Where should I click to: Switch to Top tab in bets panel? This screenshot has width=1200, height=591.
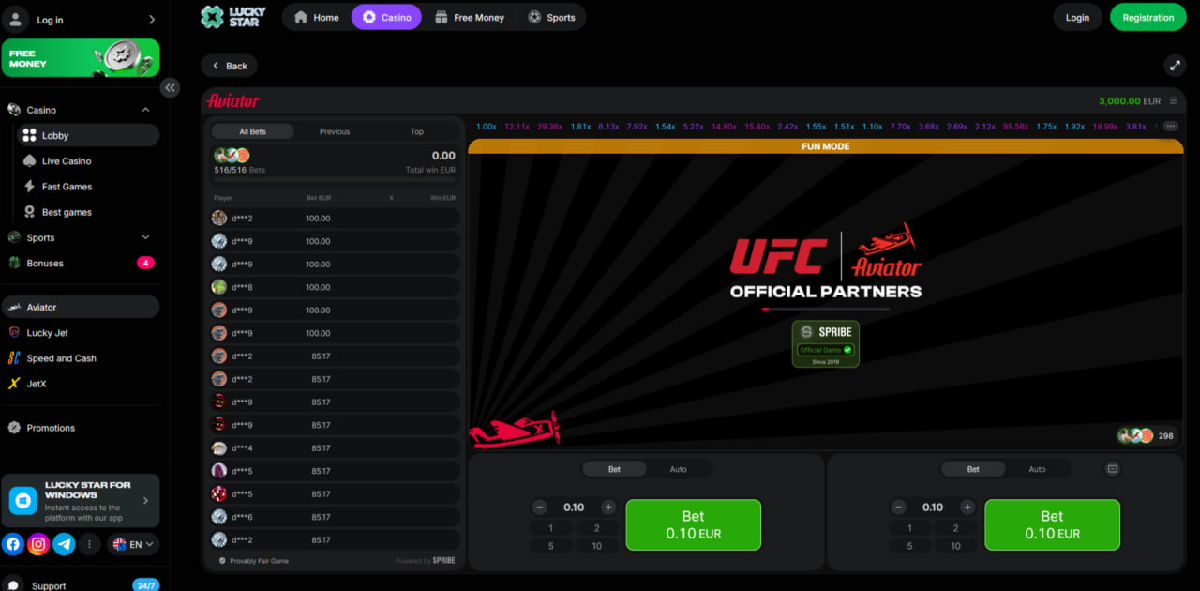[417, 131]
